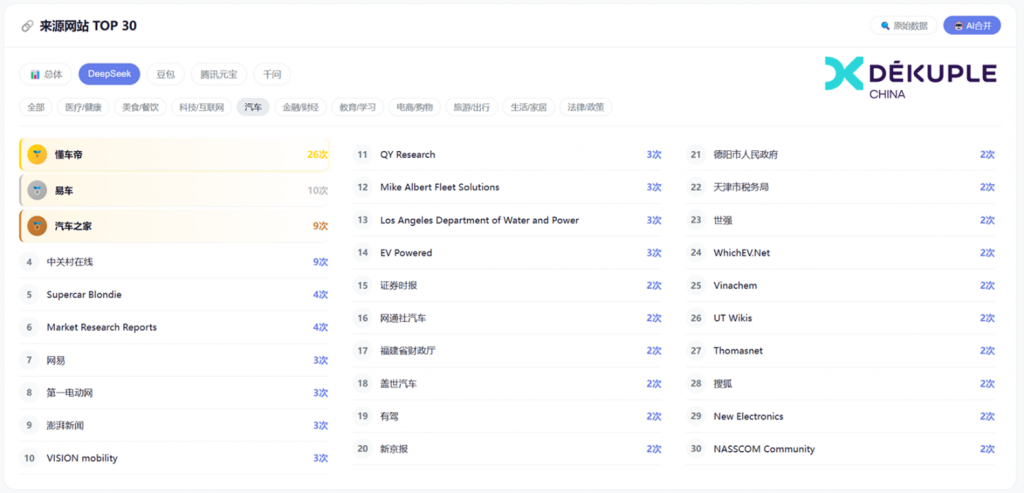Click the bronze medal icon for 汽车之家
Screen dimensions: 1024x493
pos(37,226)
